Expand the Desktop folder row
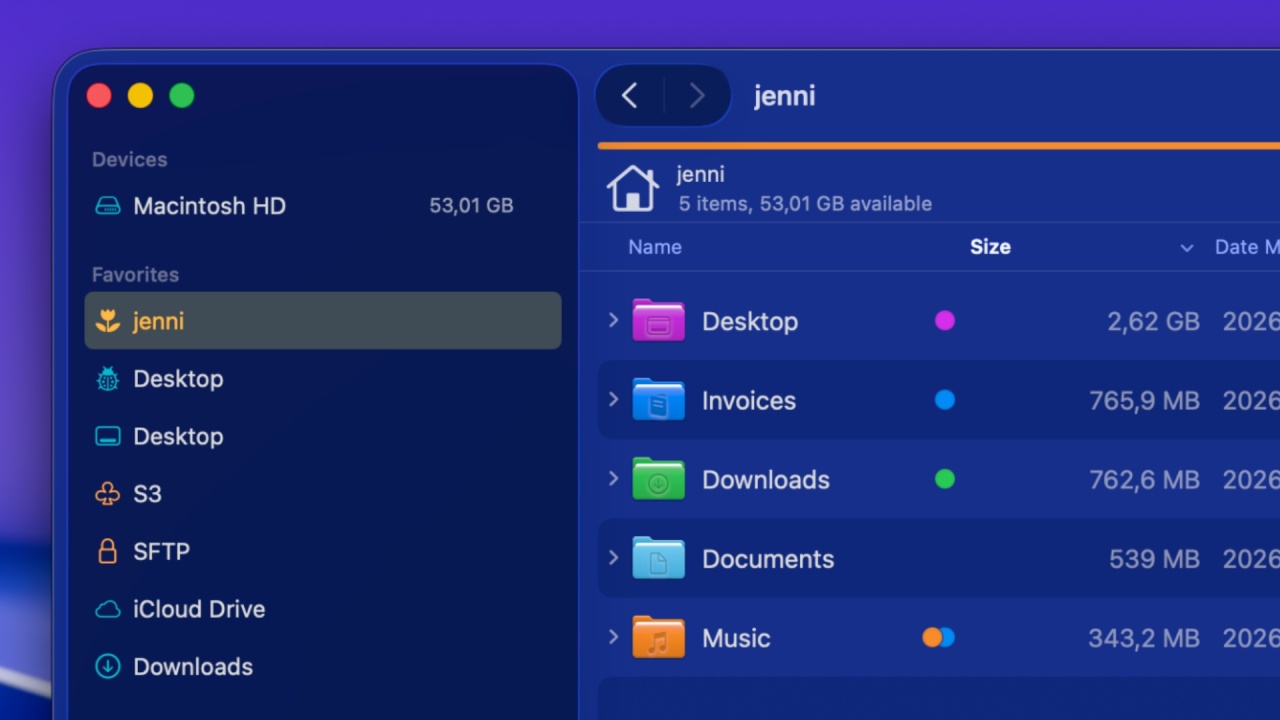 coord(613,320)
